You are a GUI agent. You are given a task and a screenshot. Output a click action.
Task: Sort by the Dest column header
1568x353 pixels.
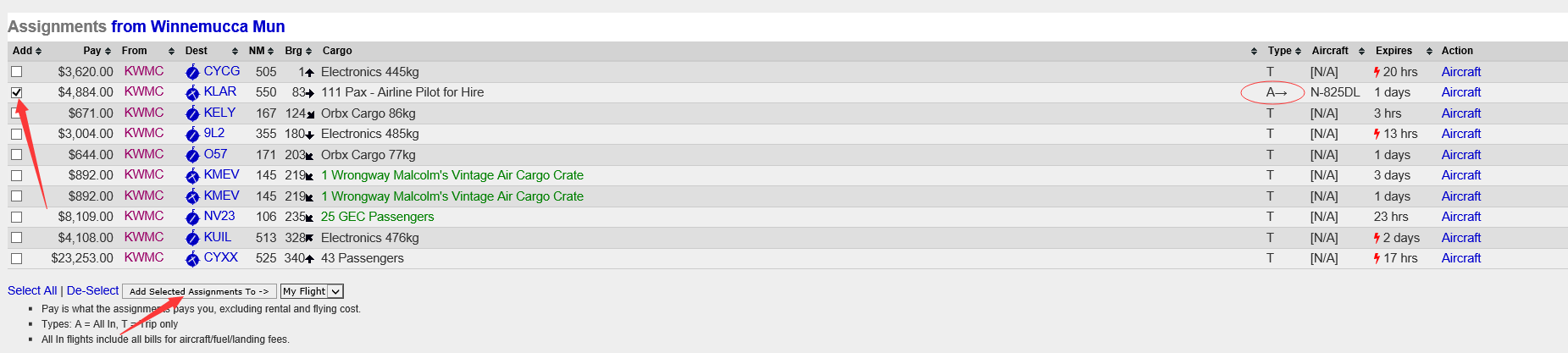[211, 51]
